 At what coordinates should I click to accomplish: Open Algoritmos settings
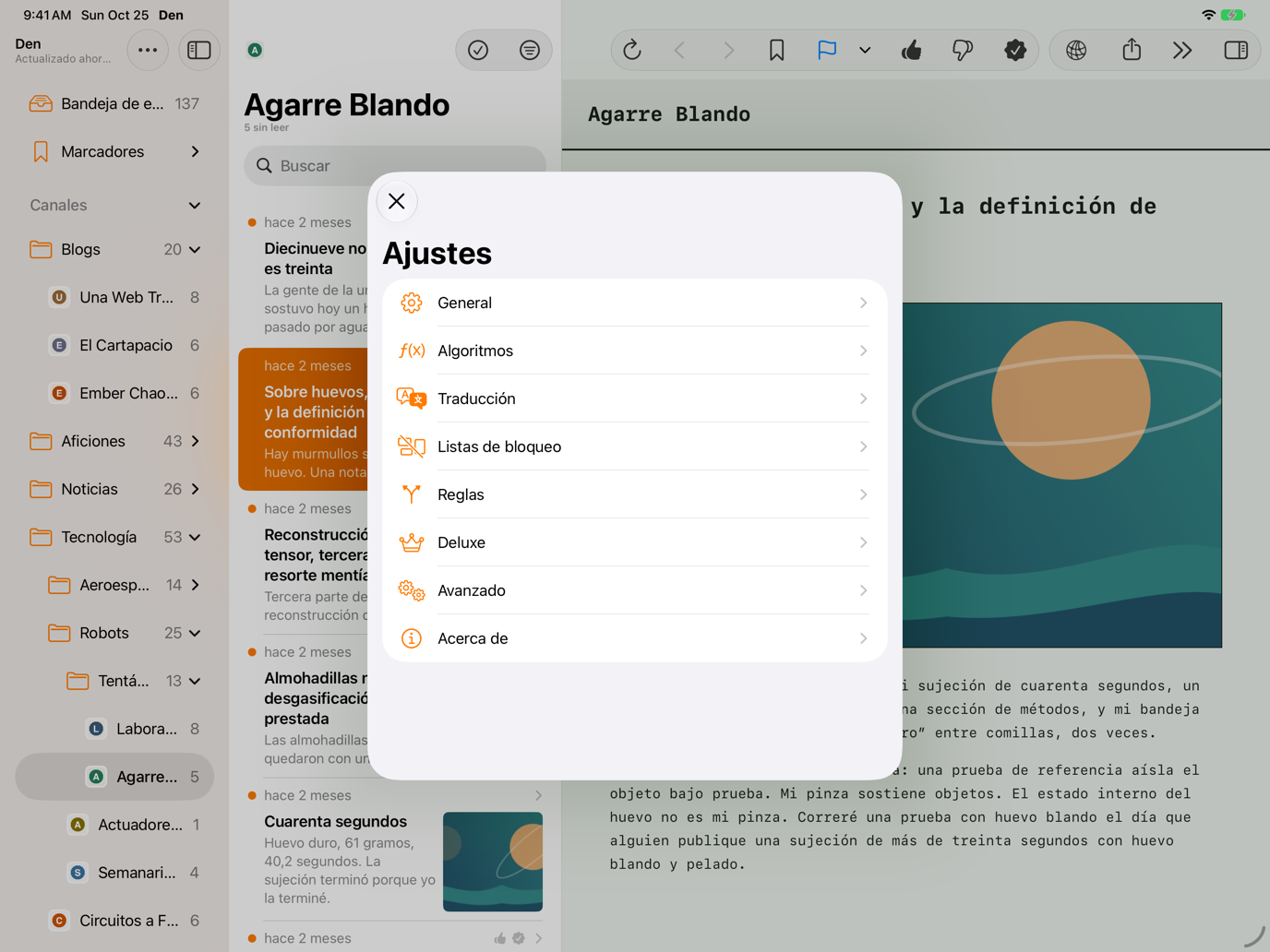click(635, 351)
